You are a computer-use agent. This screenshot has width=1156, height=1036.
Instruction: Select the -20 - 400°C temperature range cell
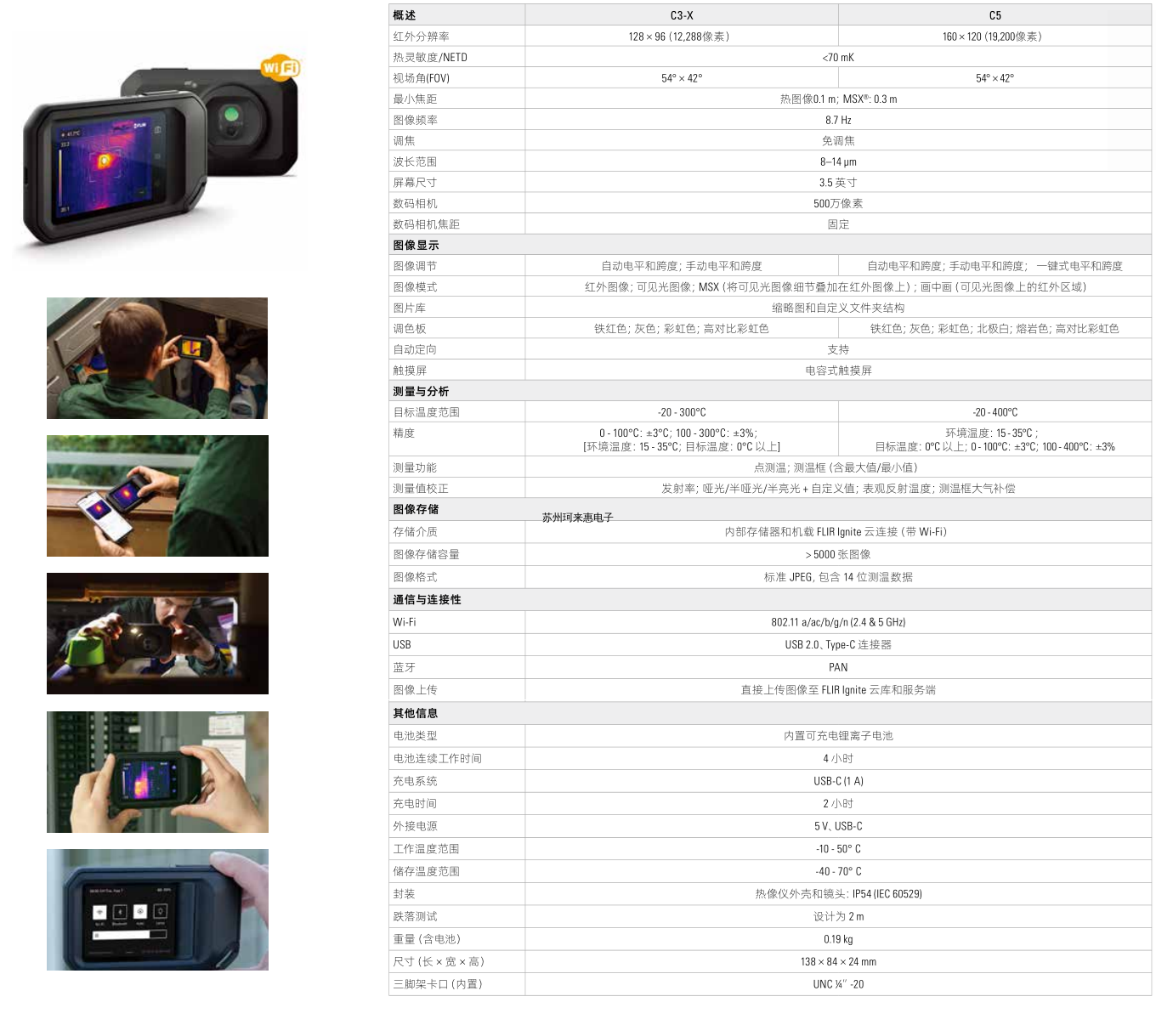tap(995, 412)
